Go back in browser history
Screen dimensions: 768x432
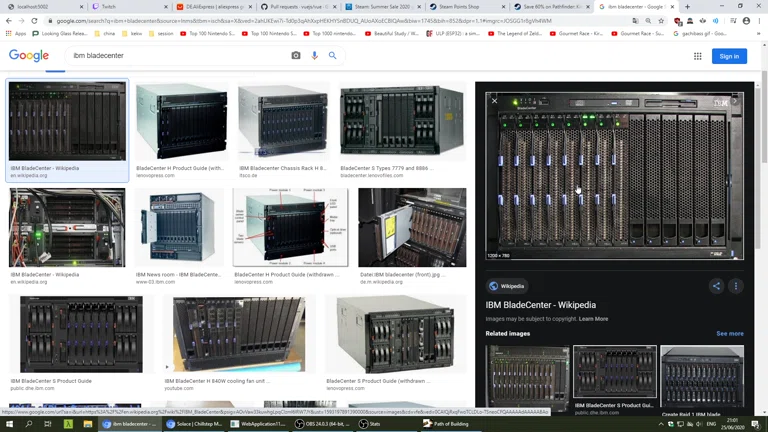tap(9, 21)
